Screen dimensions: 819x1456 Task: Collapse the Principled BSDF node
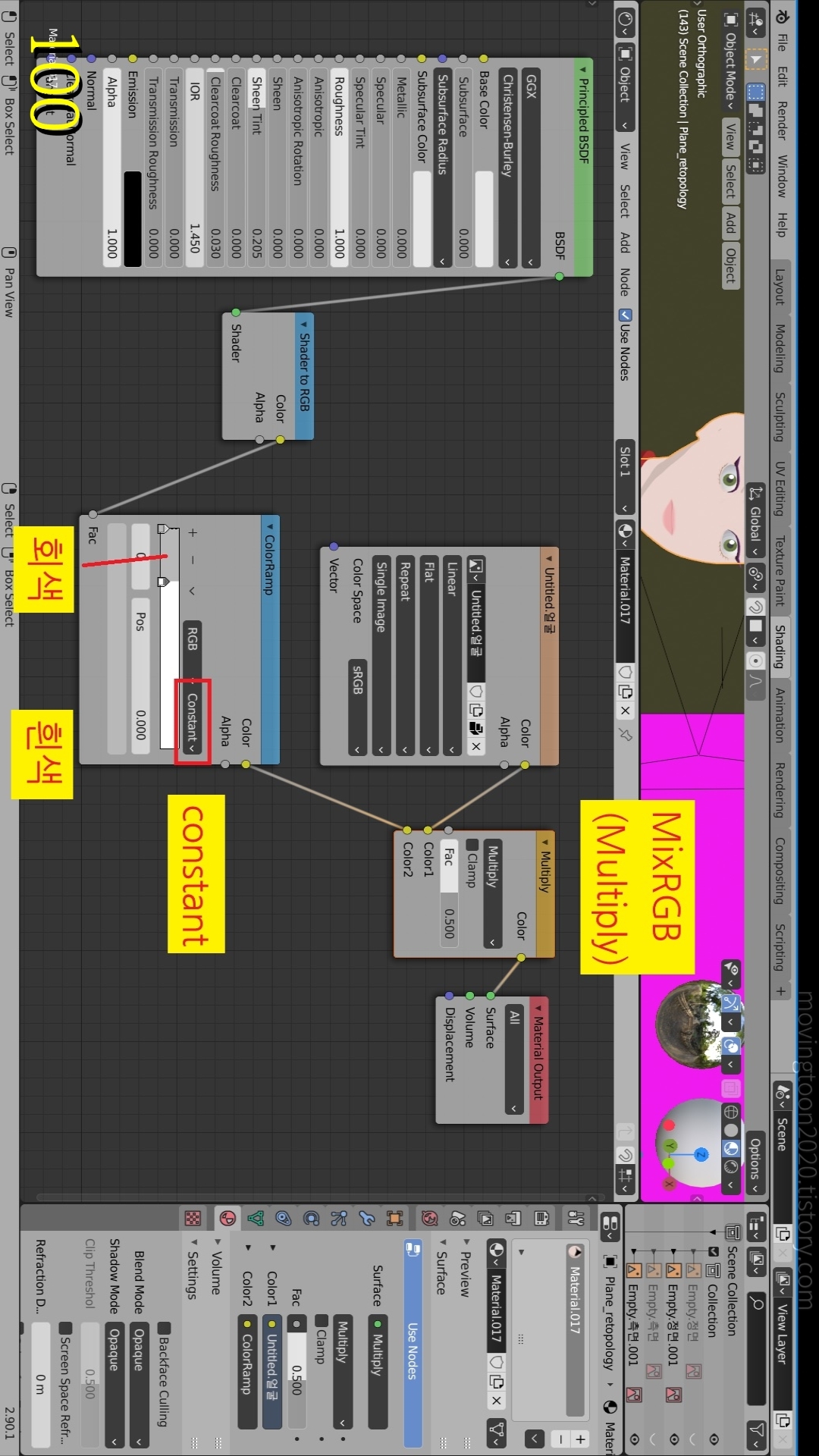583,70
